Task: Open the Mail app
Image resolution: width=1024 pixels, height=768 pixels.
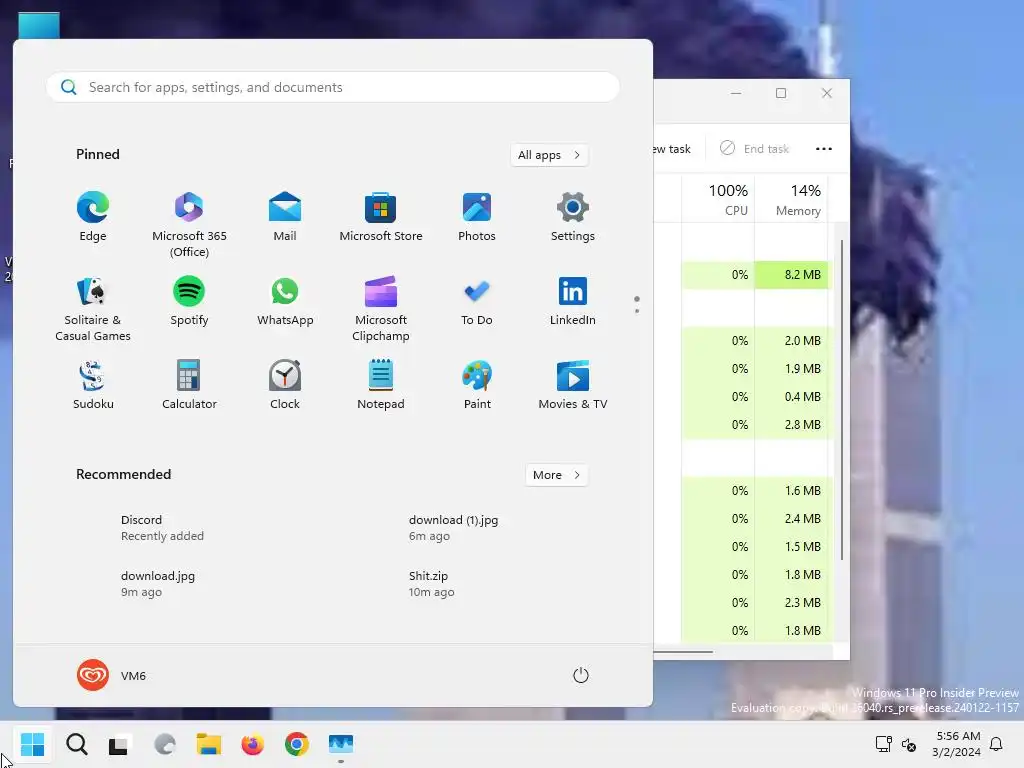Action: point(285,218)
